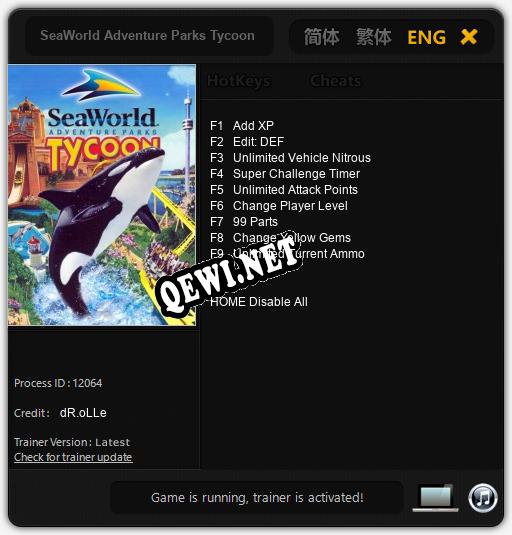This screenshot has height=535, width=512.
Task: Select F5 Unlimited Attack Points cheat
Action: [284, 190]
